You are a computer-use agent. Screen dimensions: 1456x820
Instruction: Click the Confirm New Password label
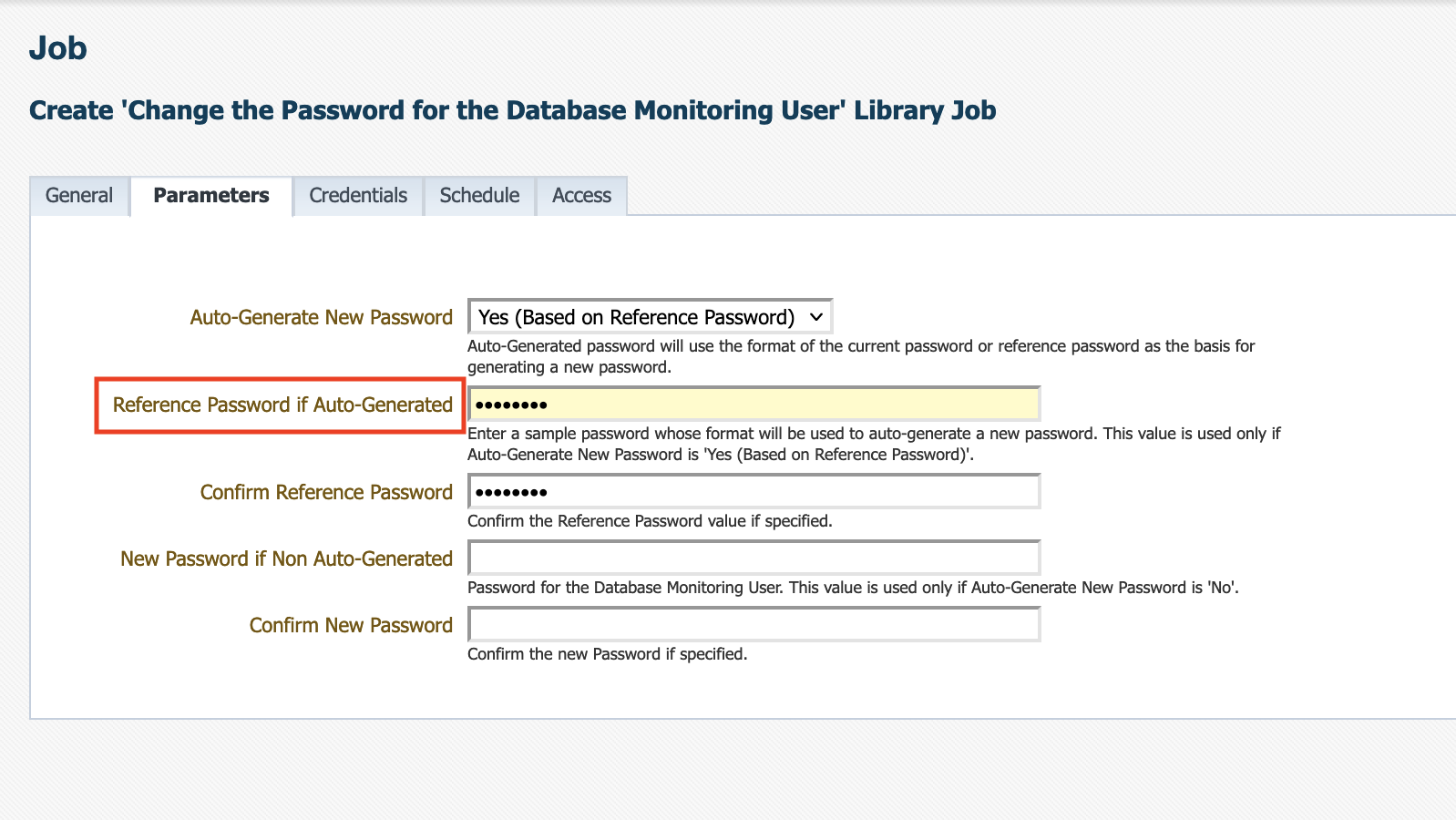pyautogui.click(x=351, y=625)
